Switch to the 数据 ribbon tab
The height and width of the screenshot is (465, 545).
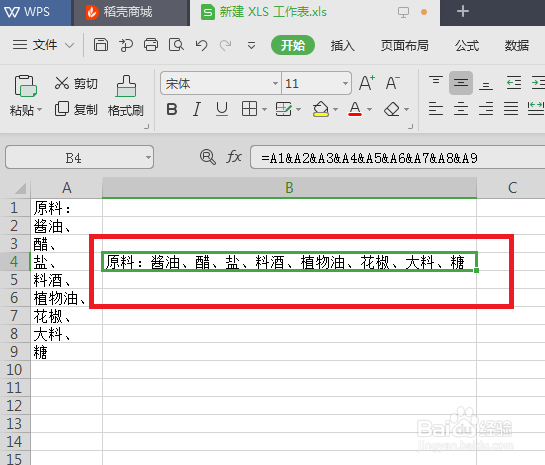coord(517,46)
